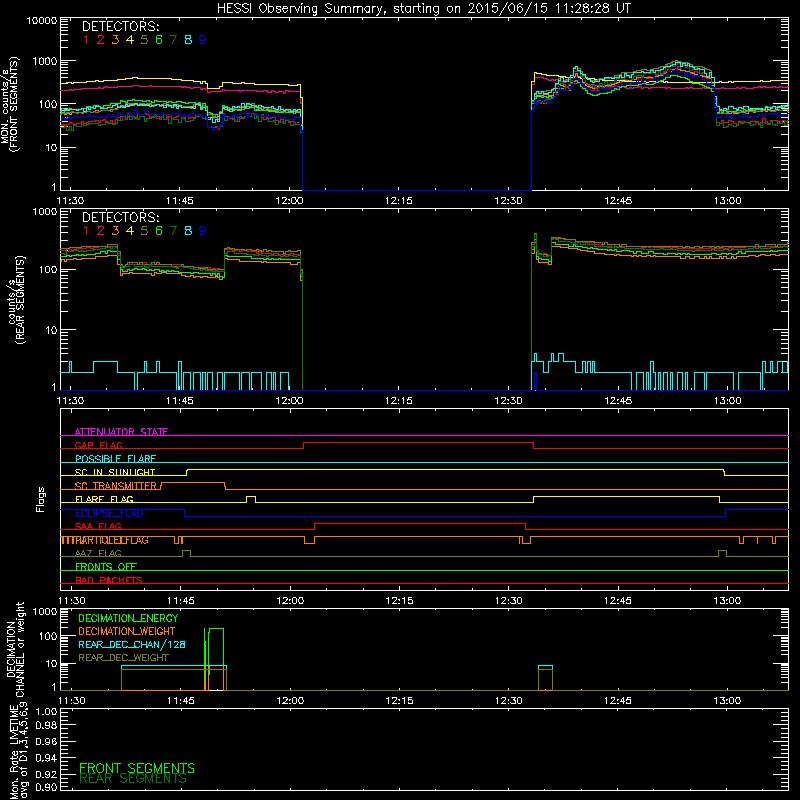Click the BAD PACKETS flag label
This screenshot has height=800, width=800.
(x=109, y=580)
